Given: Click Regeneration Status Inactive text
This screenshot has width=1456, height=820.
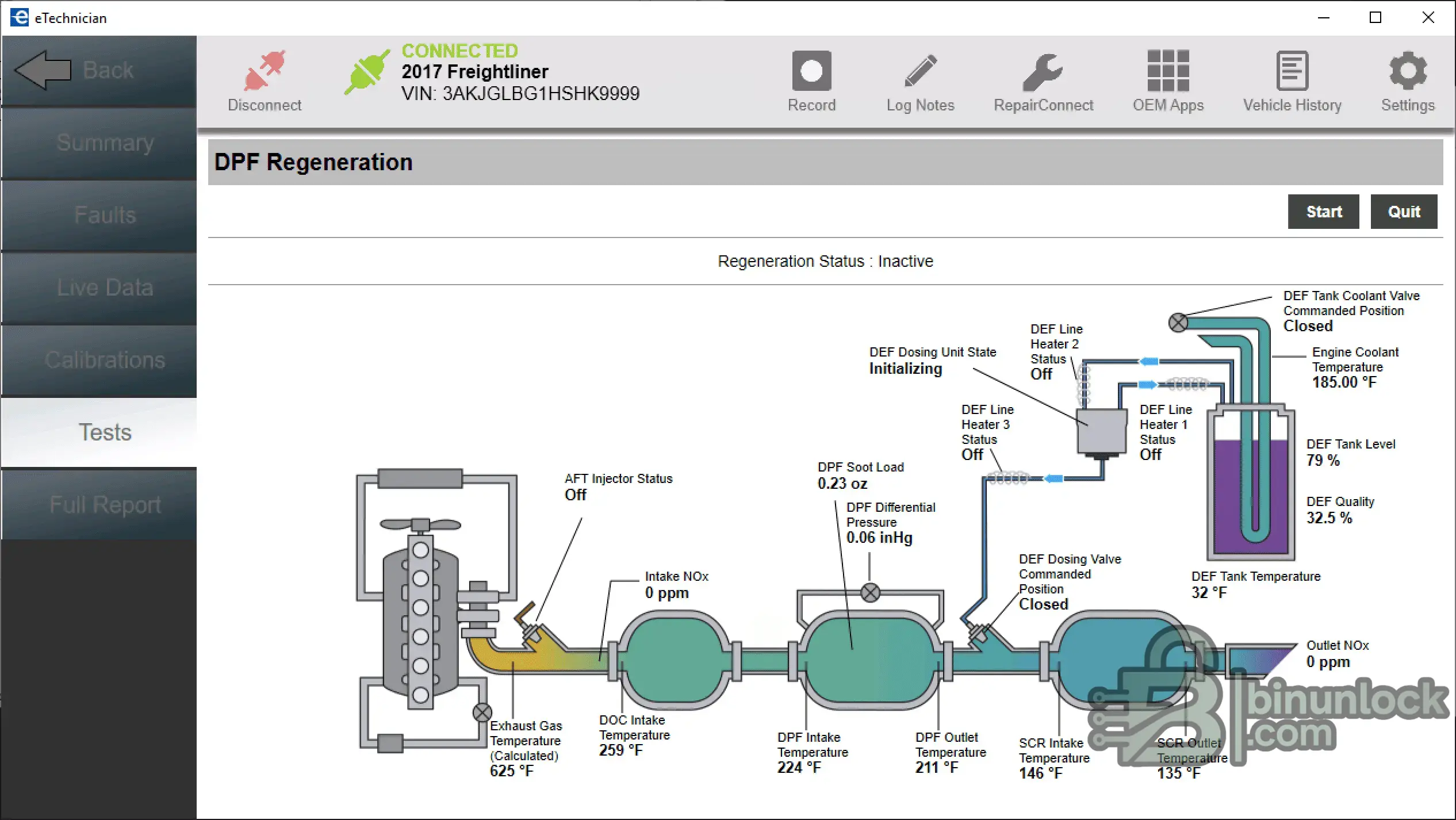Looking at the screenshot, I should click(825, 261).
